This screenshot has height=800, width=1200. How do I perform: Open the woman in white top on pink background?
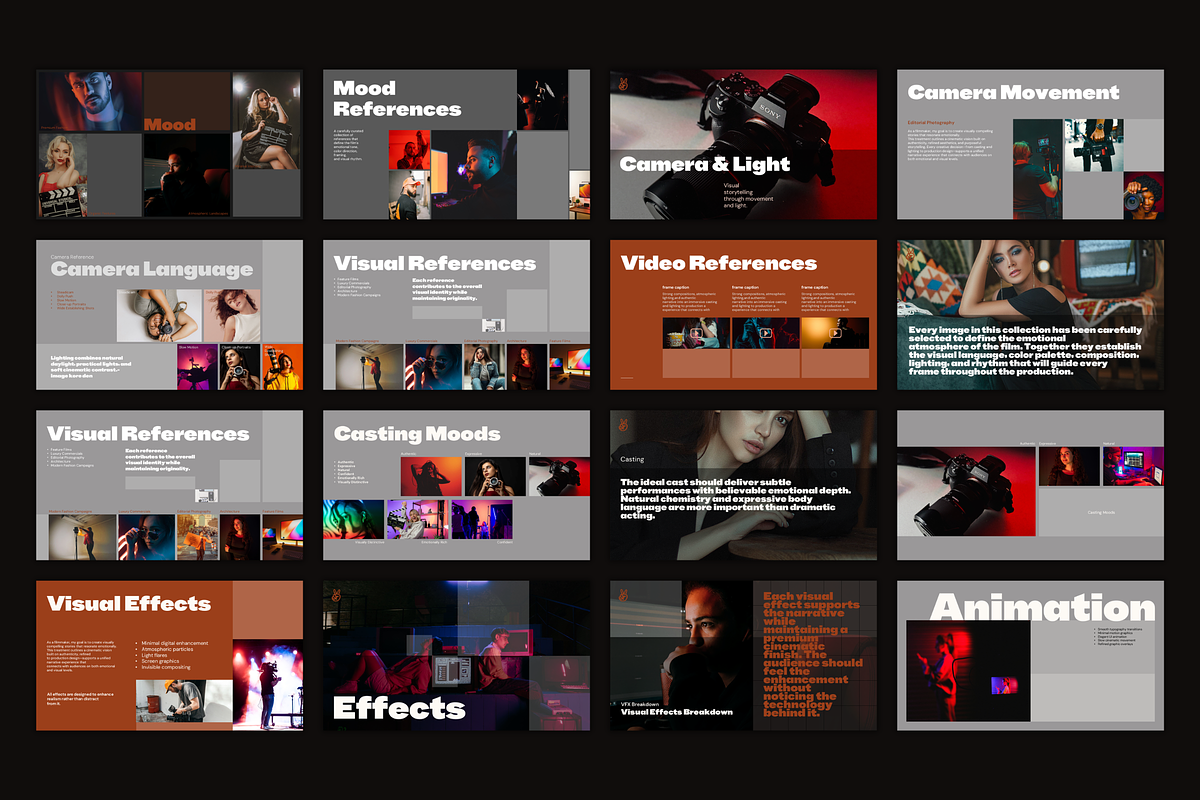click(232, 316)
